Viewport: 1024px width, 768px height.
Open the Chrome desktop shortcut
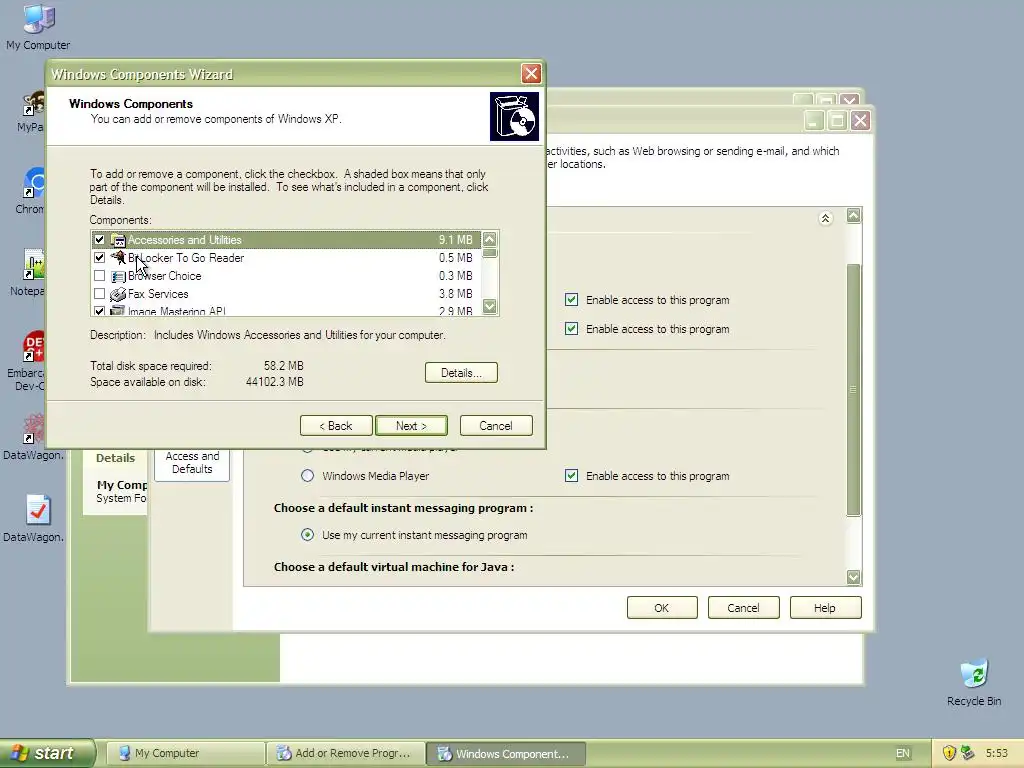click(x=33, y=183)
